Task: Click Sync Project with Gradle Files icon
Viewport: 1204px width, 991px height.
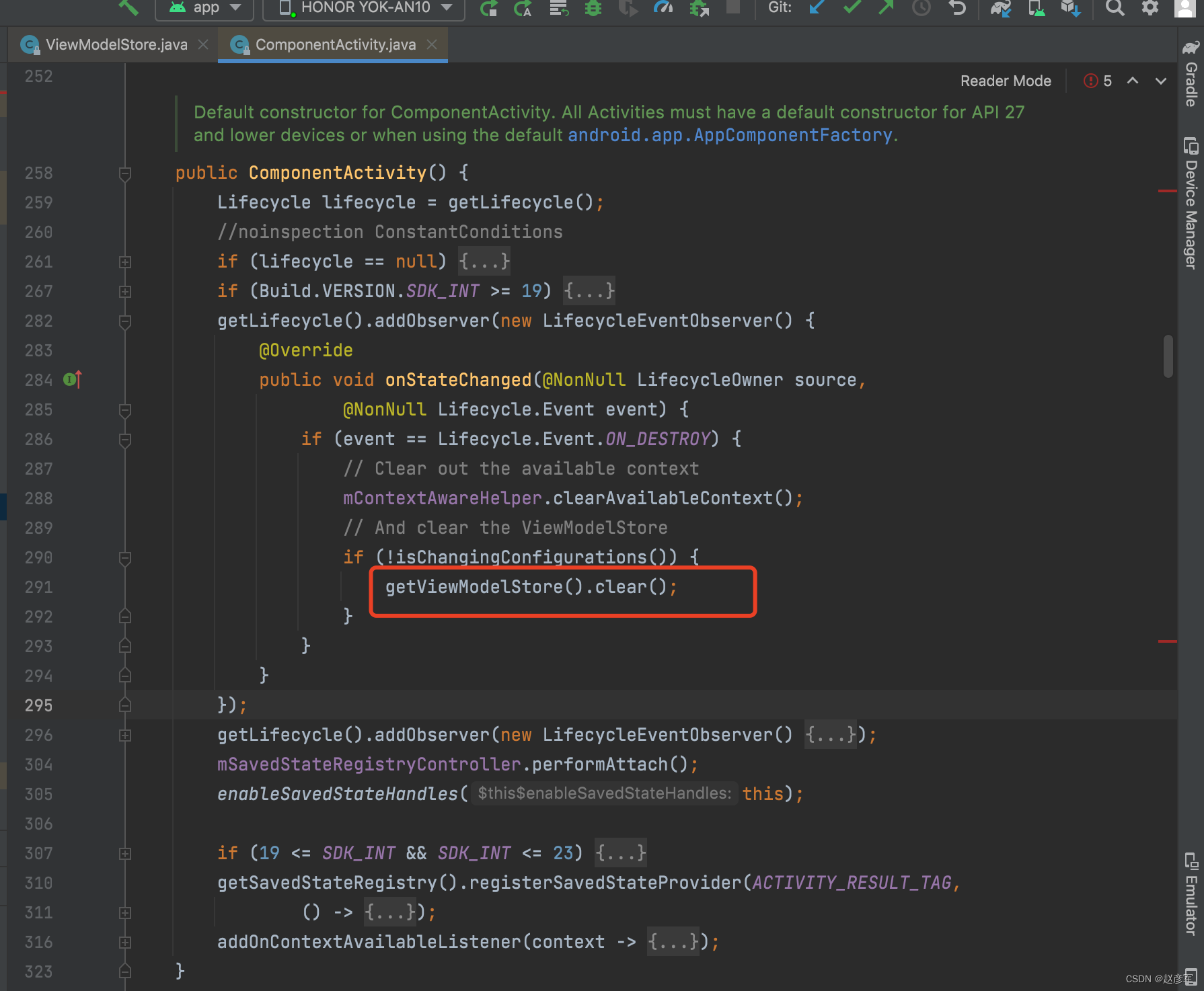Action: [x=1001, y=8]
